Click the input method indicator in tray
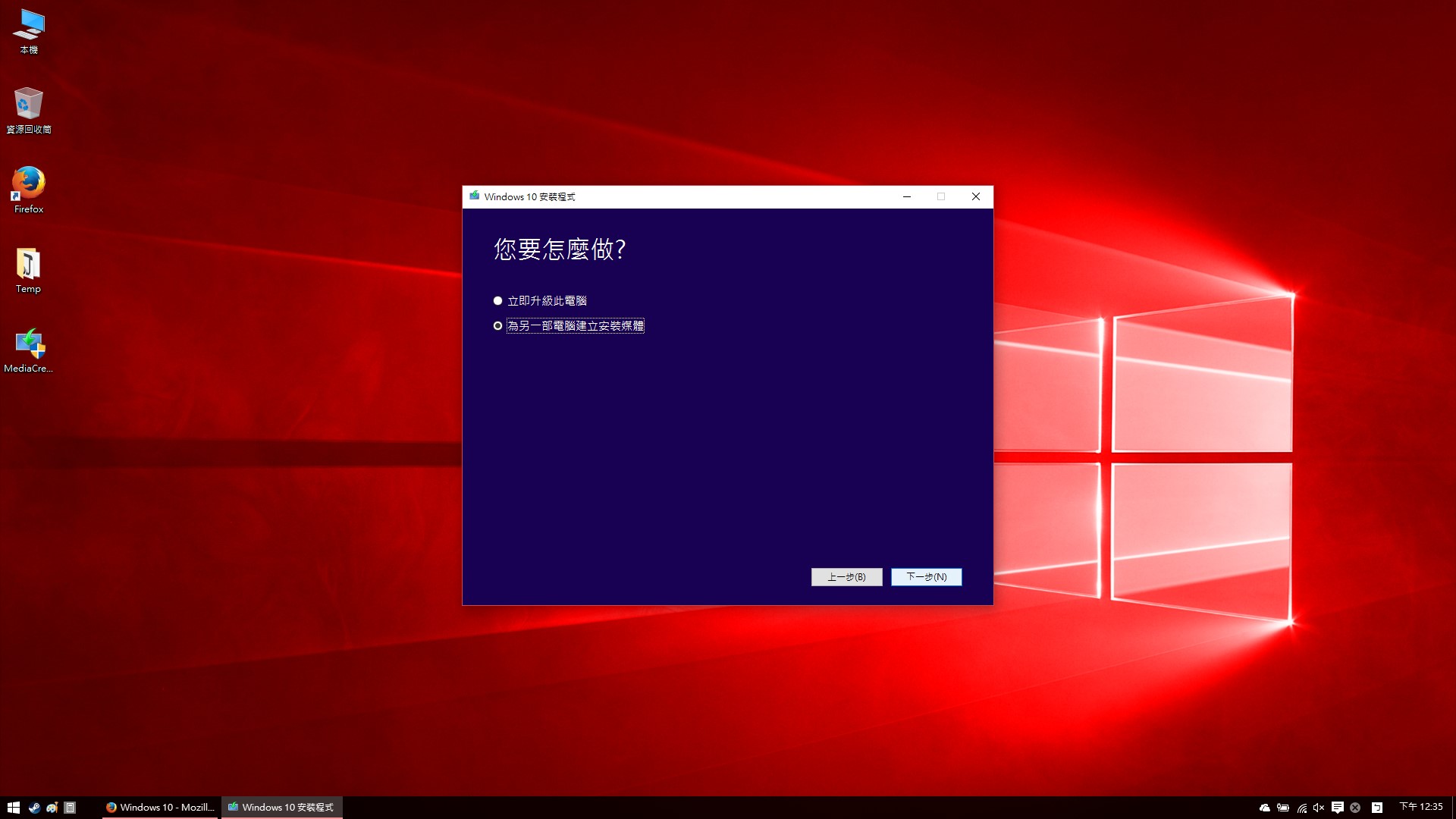The width and height of the screenshot is (1456, 819). 1377,808
